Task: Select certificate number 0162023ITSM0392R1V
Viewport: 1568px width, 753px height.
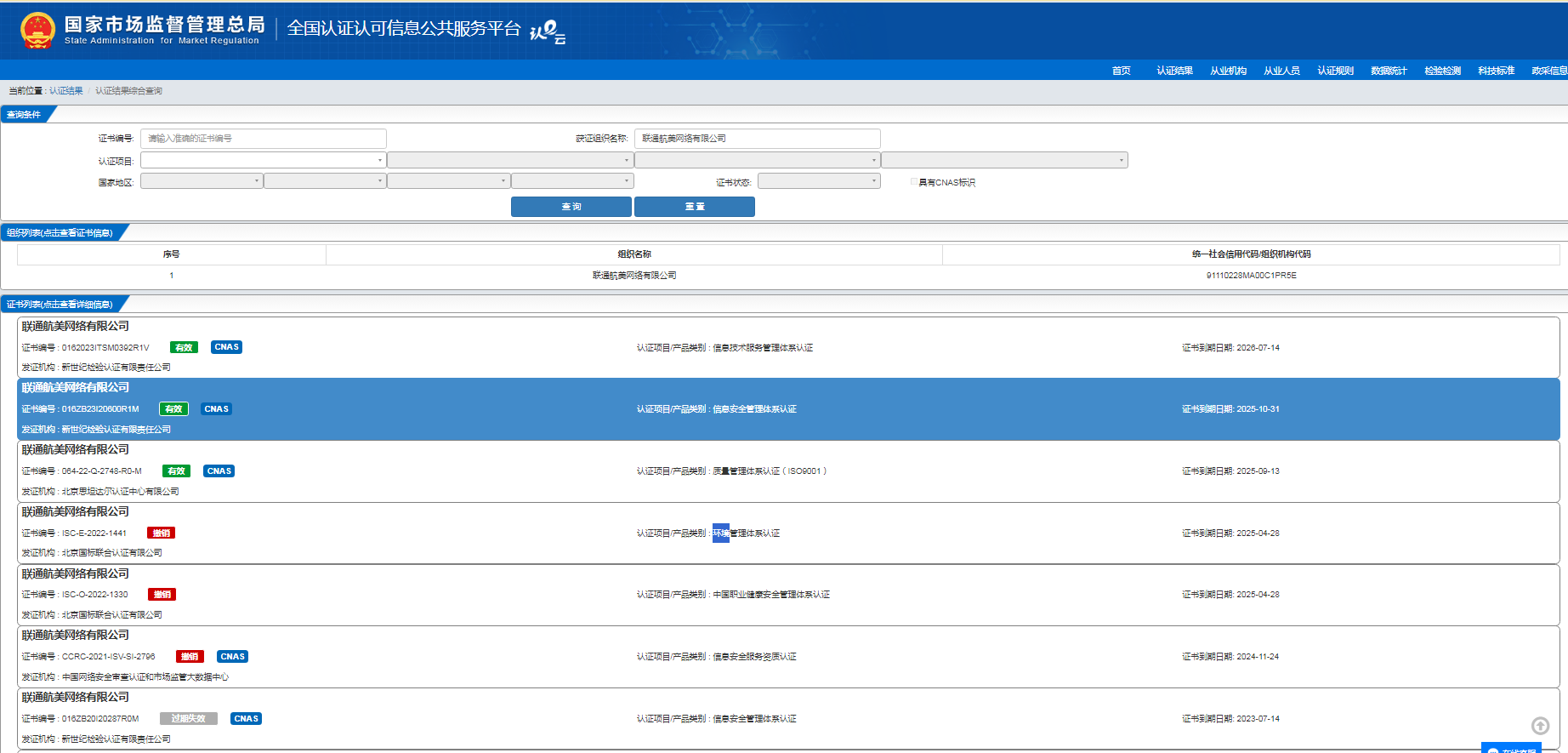Action: coord(105,348)
